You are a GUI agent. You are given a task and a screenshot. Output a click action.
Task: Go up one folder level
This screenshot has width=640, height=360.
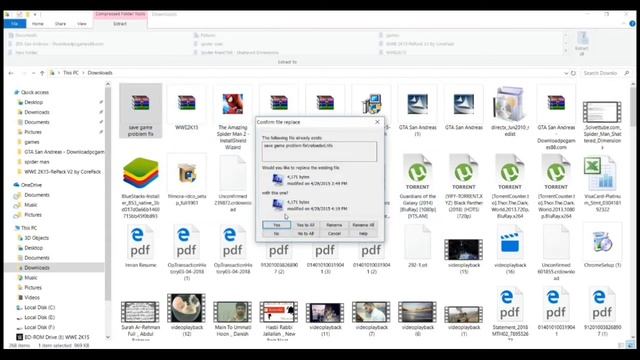pyautogui.click(x=42, y=73)
